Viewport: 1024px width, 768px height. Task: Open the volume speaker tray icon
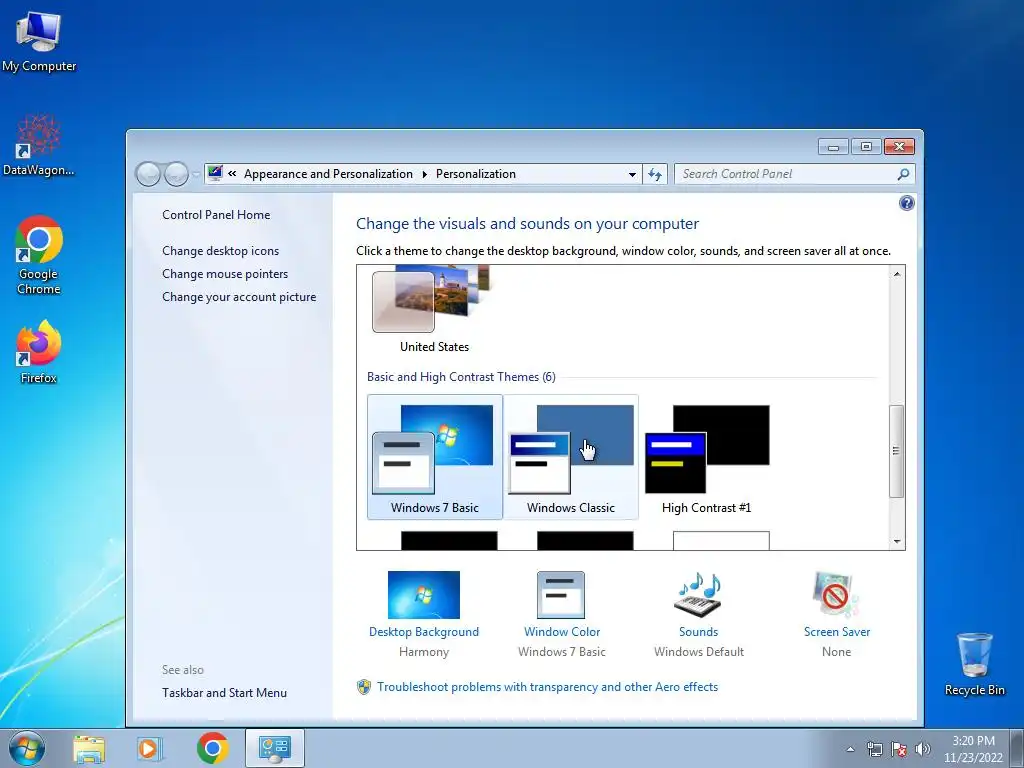pos(923,749)
